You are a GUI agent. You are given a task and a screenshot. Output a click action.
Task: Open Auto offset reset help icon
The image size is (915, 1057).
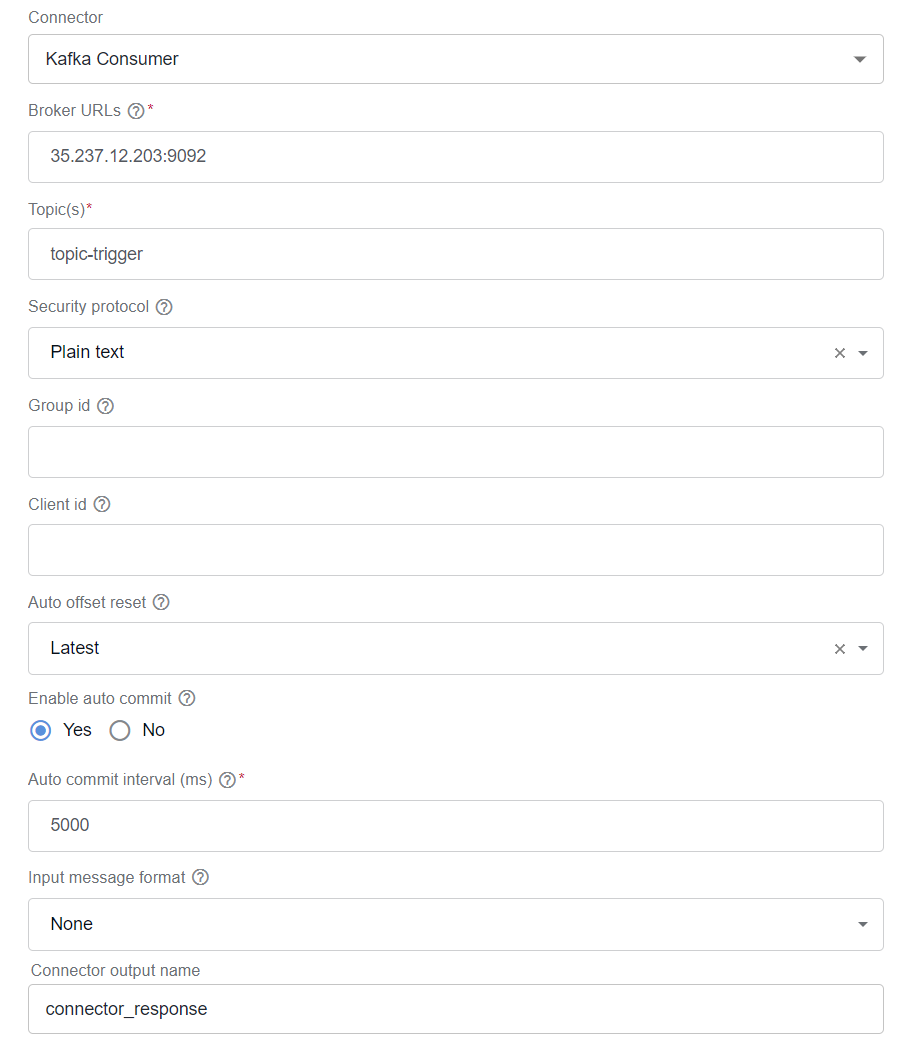(x=161, y=603)
